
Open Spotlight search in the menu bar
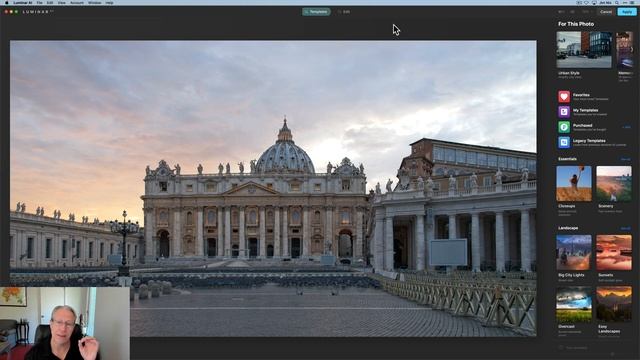[617, 2]
